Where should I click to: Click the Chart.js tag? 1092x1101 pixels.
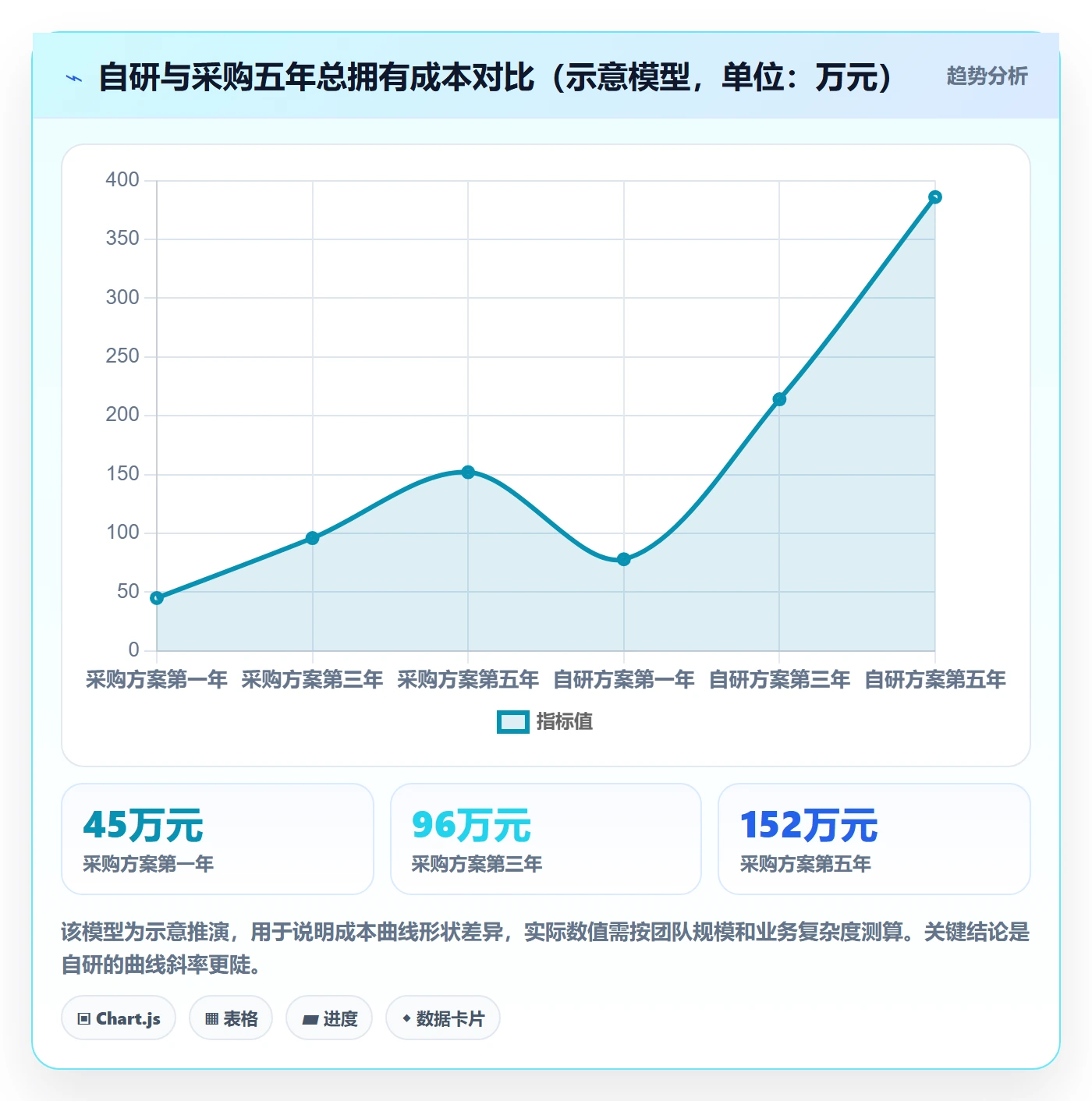pyautogui.click(x=119, y=1018)
